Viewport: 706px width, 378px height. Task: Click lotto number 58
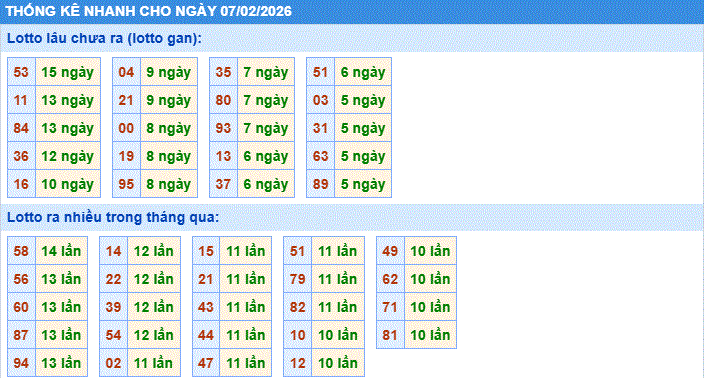tap(21, 251)
